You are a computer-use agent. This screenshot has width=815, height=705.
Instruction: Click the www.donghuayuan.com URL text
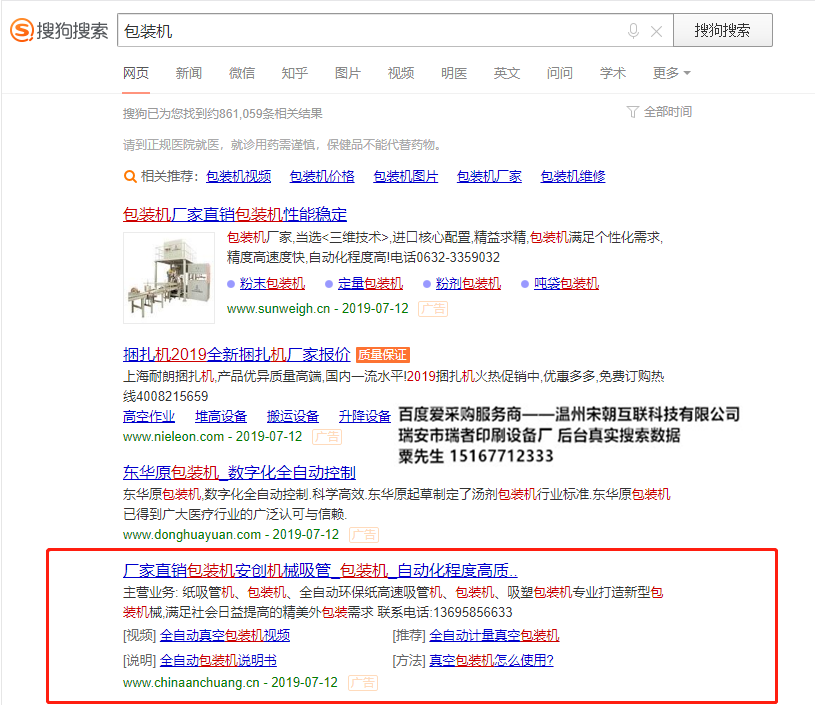(x=192, y=534)
